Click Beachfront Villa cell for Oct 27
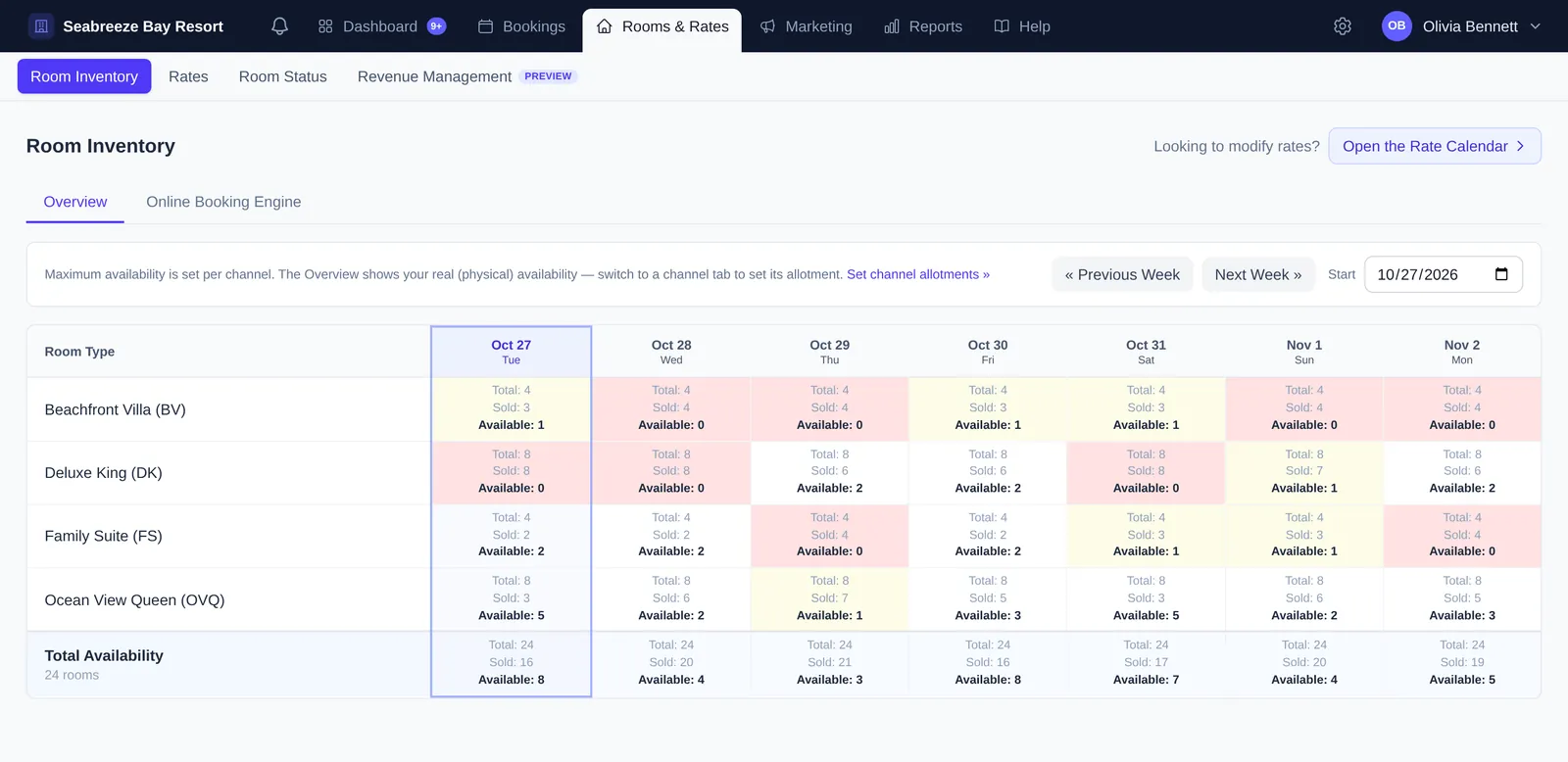This screenshot has height=762, width=1568. point(512,407)
